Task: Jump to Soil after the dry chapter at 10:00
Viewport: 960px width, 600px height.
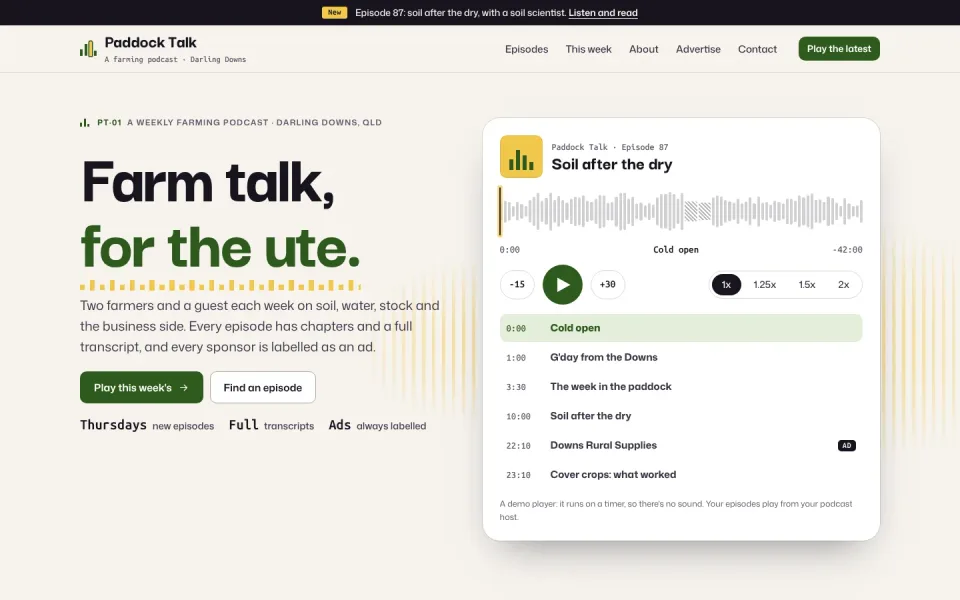Action: tap(681, 416)
